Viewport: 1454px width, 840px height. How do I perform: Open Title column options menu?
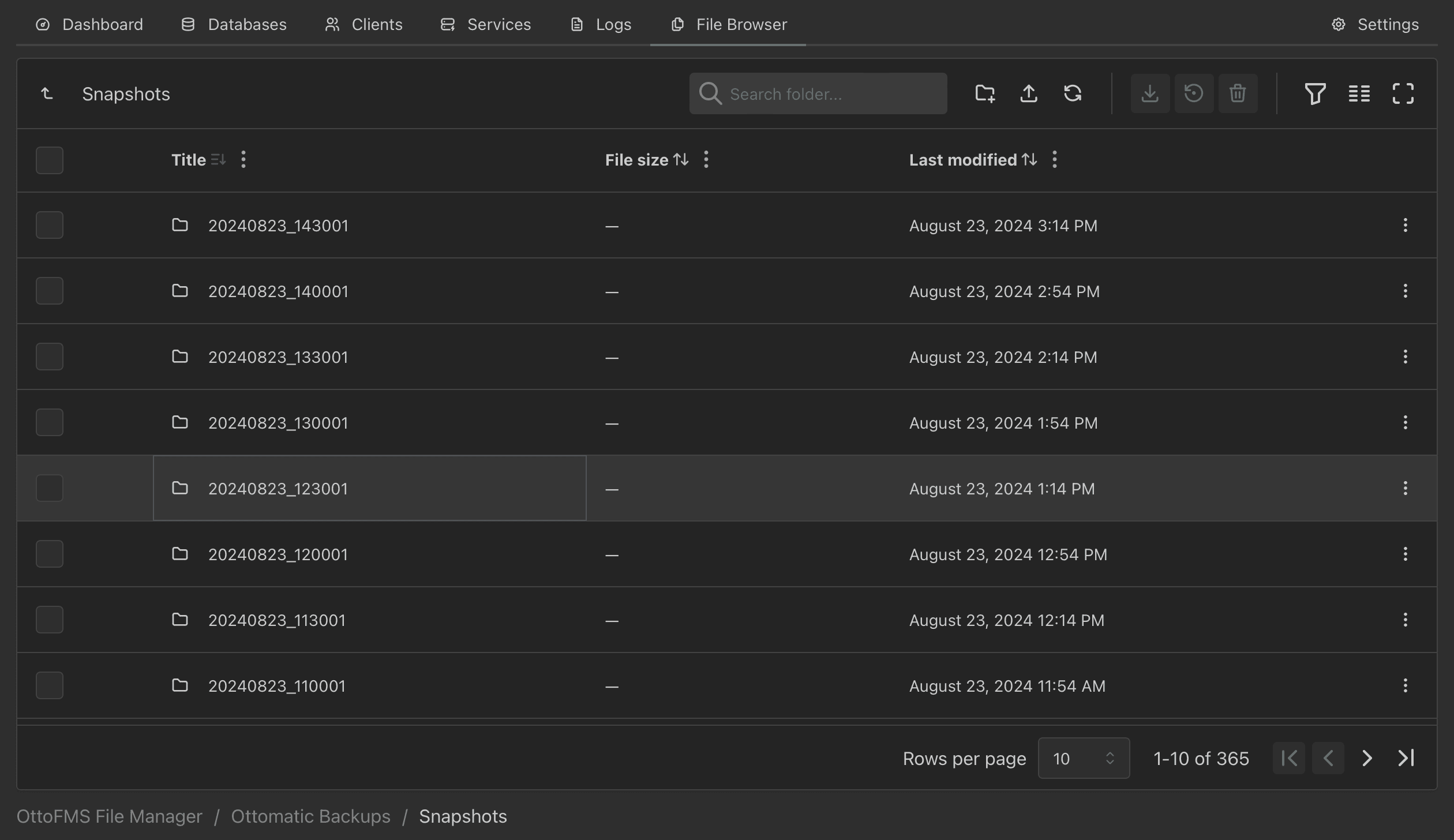243,160
